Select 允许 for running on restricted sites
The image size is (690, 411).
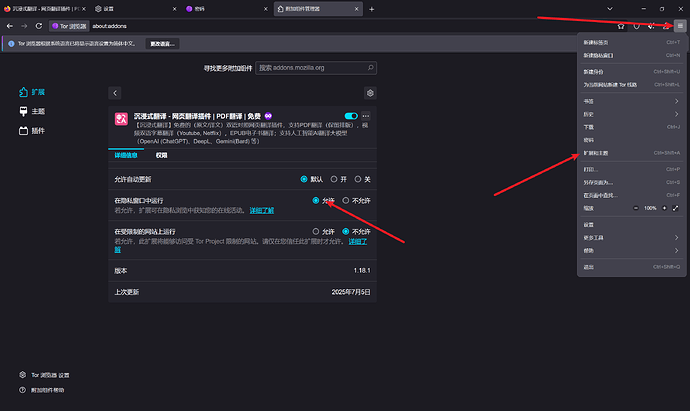pyautogui.click(x=316, y=231)
